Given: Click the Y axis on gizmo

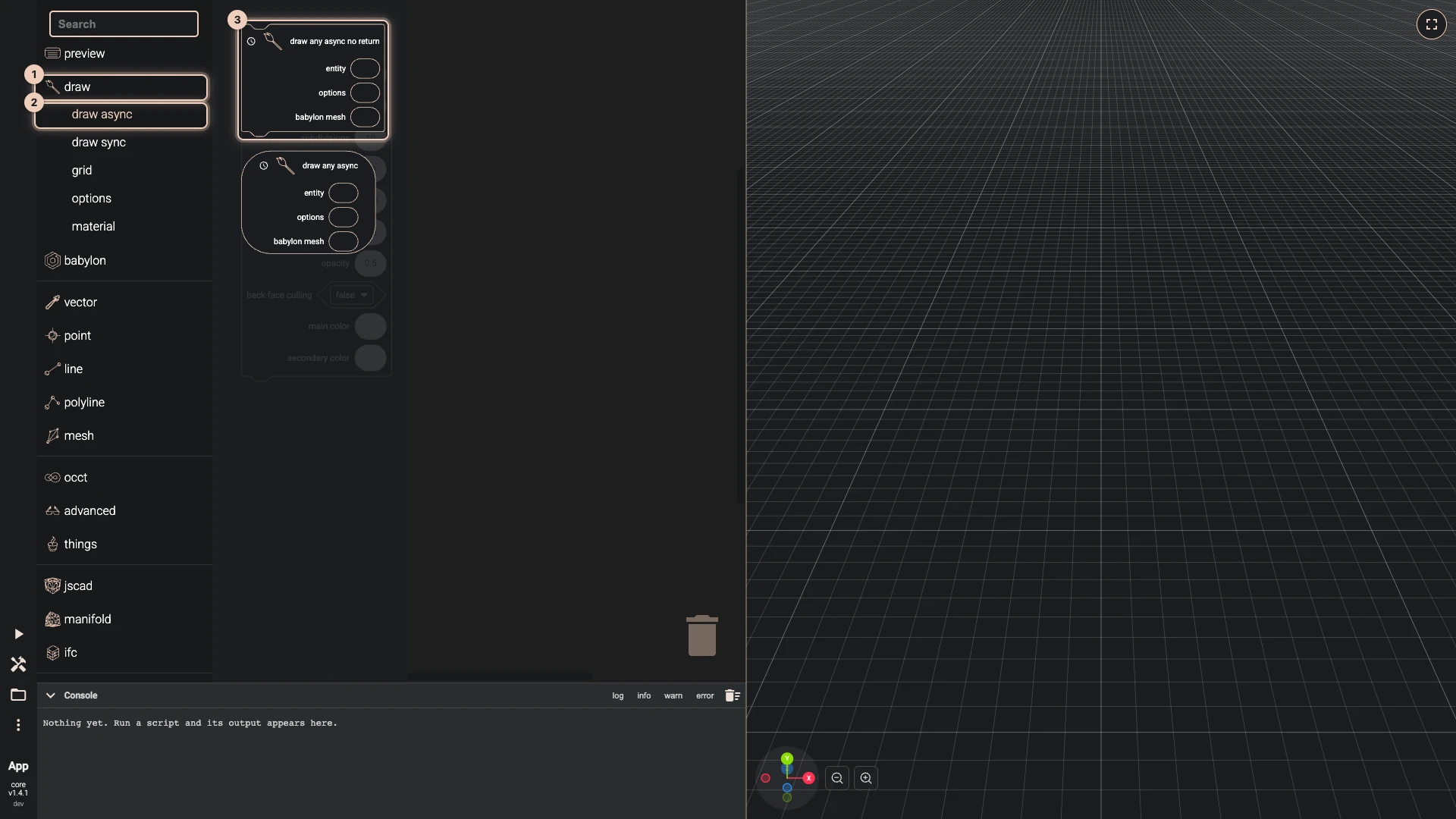Looking at the screenshot, I should [x=787, y=758].
